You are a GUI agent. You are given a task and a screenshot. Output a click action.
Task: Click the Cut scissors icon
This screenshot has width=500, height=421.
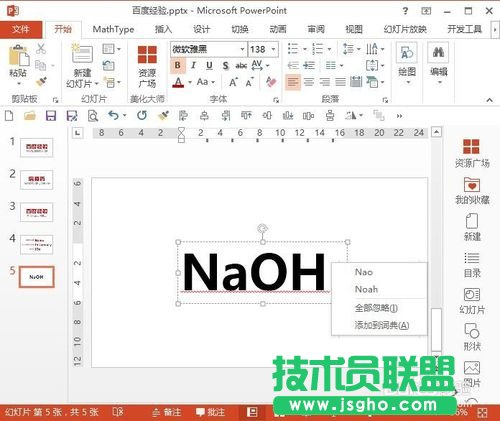tap(41, 49)
